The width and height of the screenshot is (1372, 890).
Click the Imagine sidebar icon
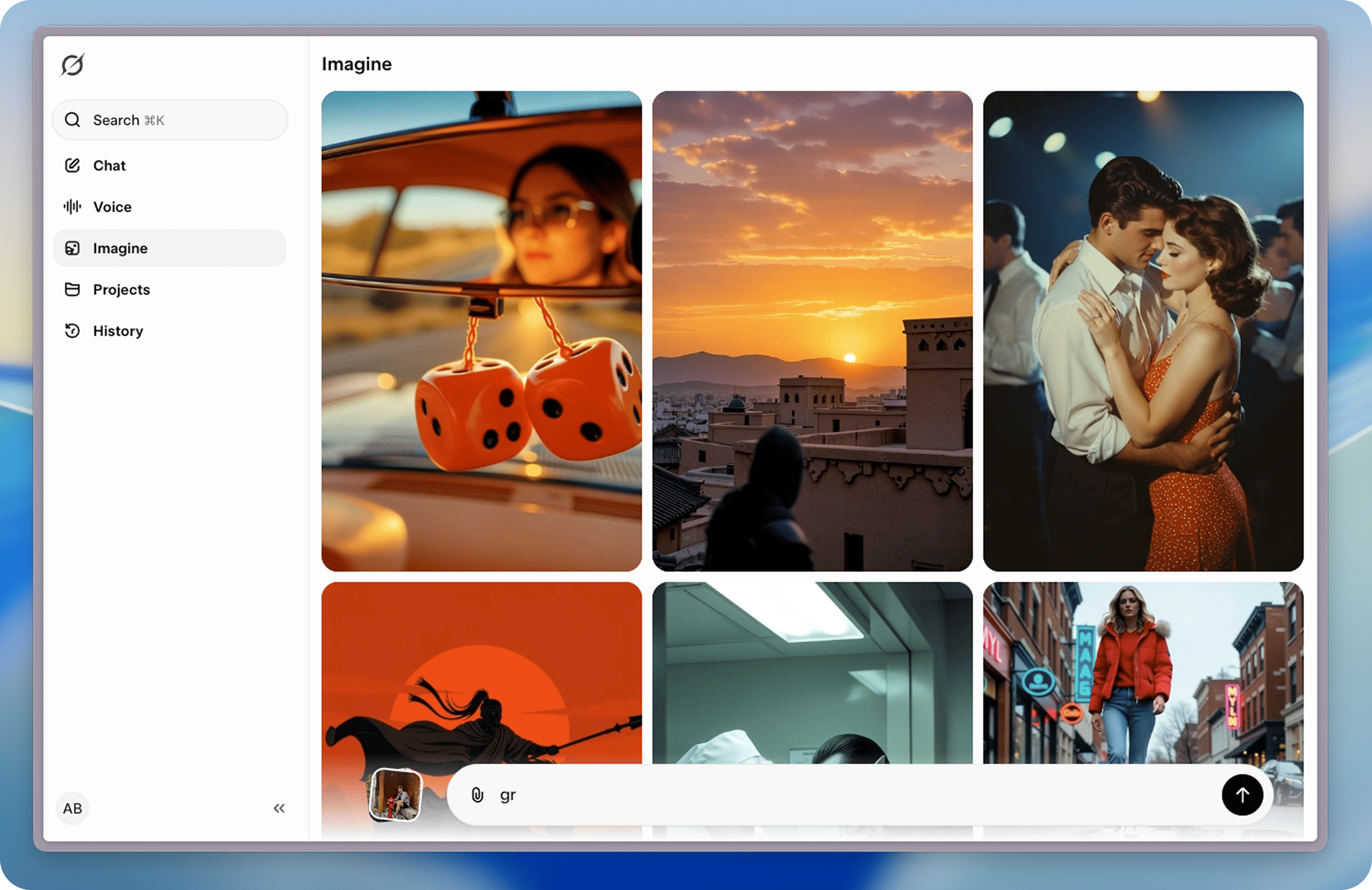[x=72, y=248]
